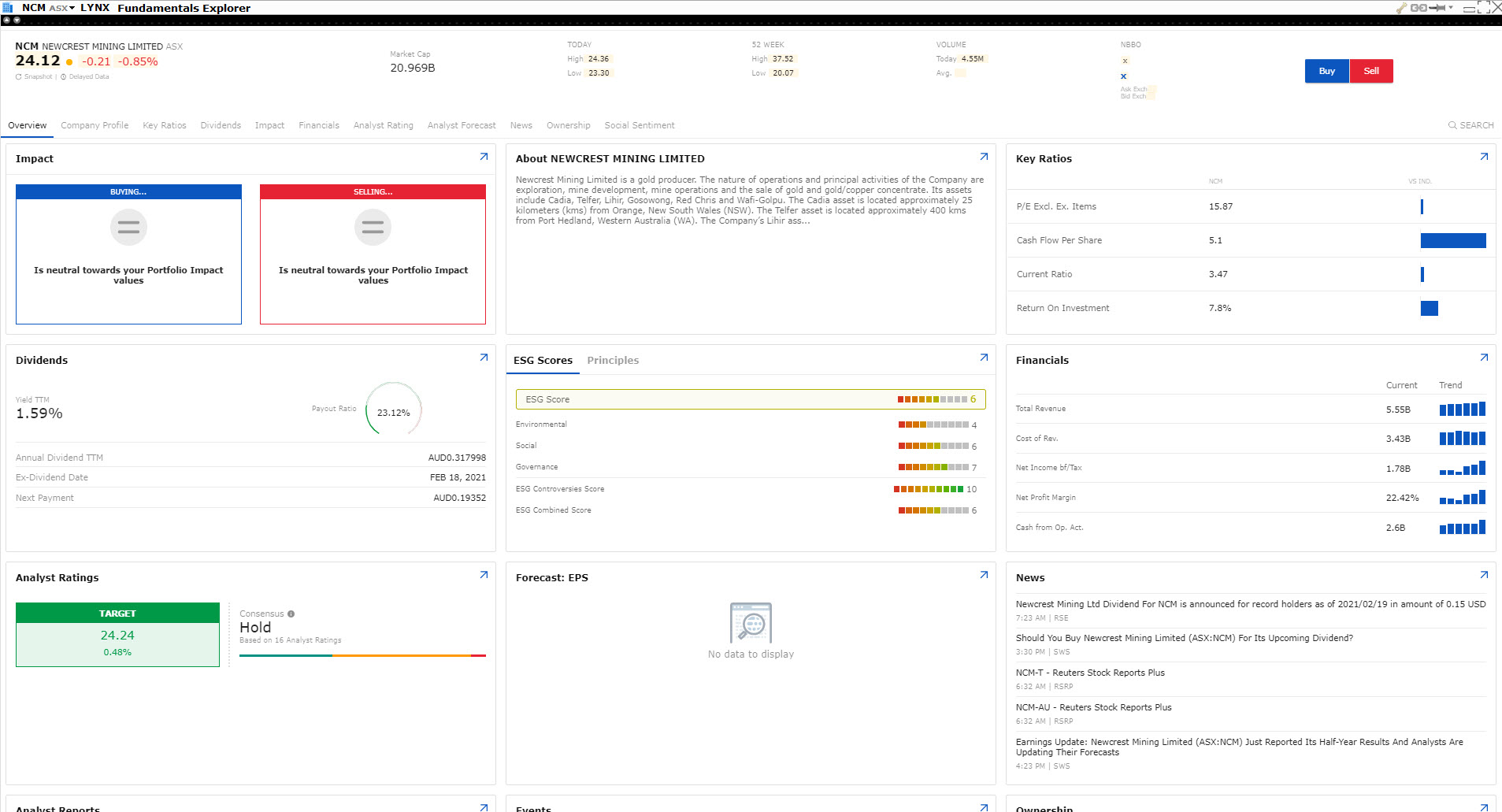Open the News panel expand arrow

[x=1484, y=575]
